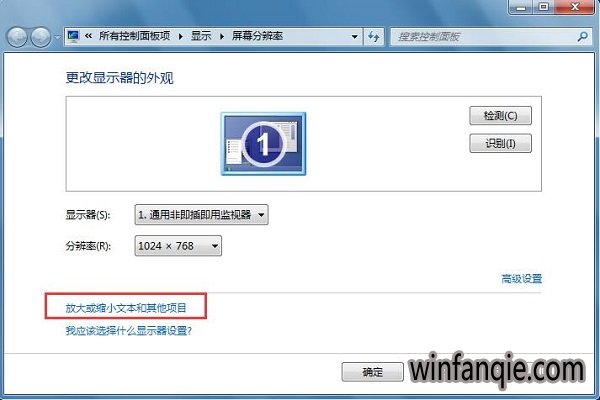Expand the 显示器 monitor dropdown
The height and width of the screenshot is (400, 600).
(201, 215)
